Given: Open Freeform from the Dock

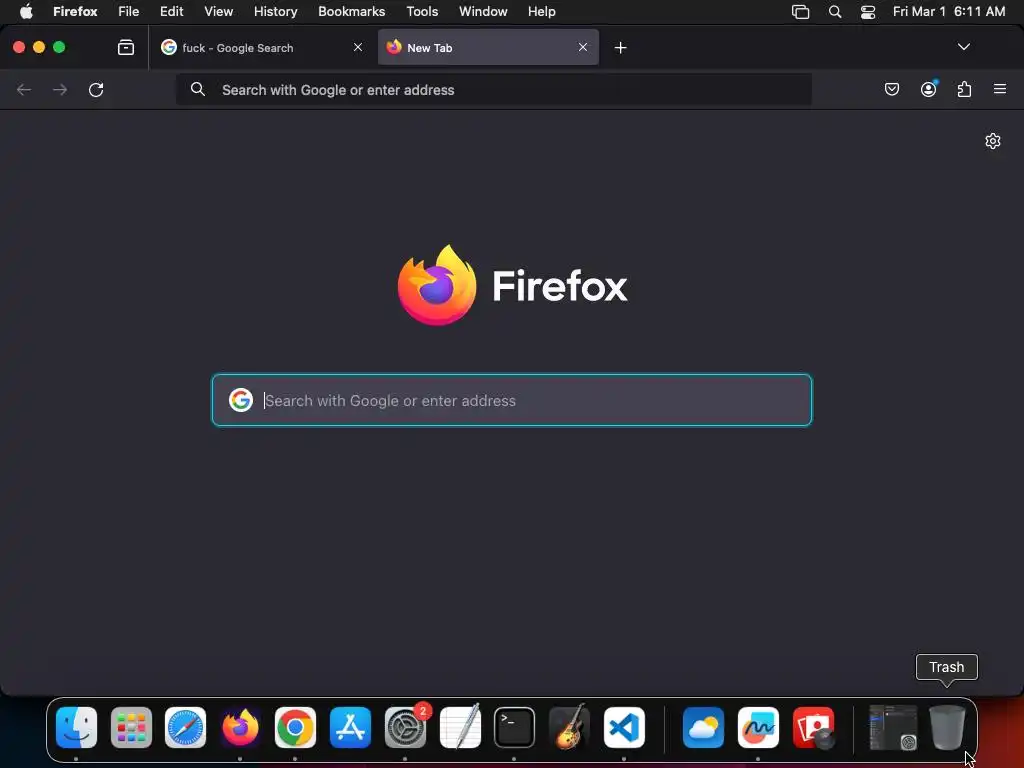Looking at the screenshot, I should click(x=758, y=727).
